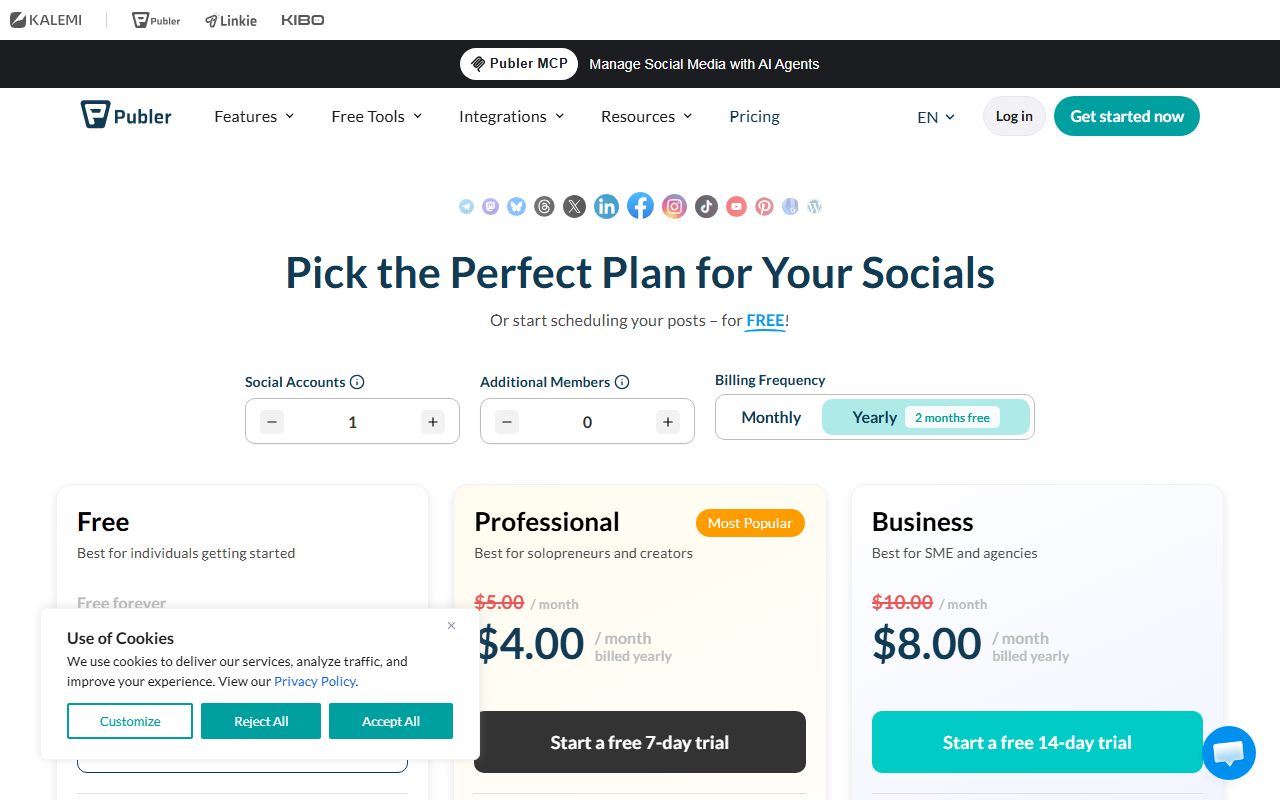Open the chat support bubble
This screenshot has width=1280, height=800.
tap(1229, 753)
